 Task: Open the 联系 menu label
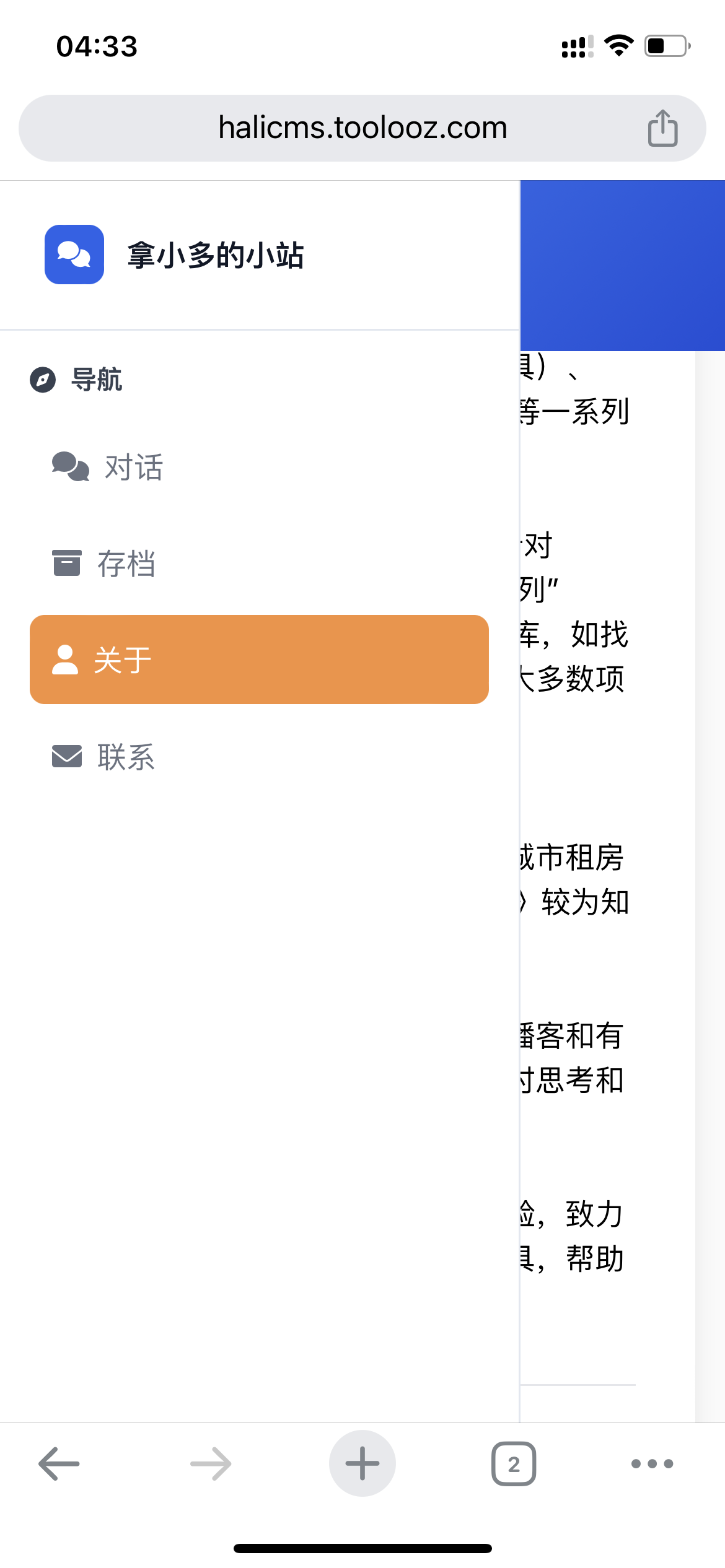[x=126, y=757]
